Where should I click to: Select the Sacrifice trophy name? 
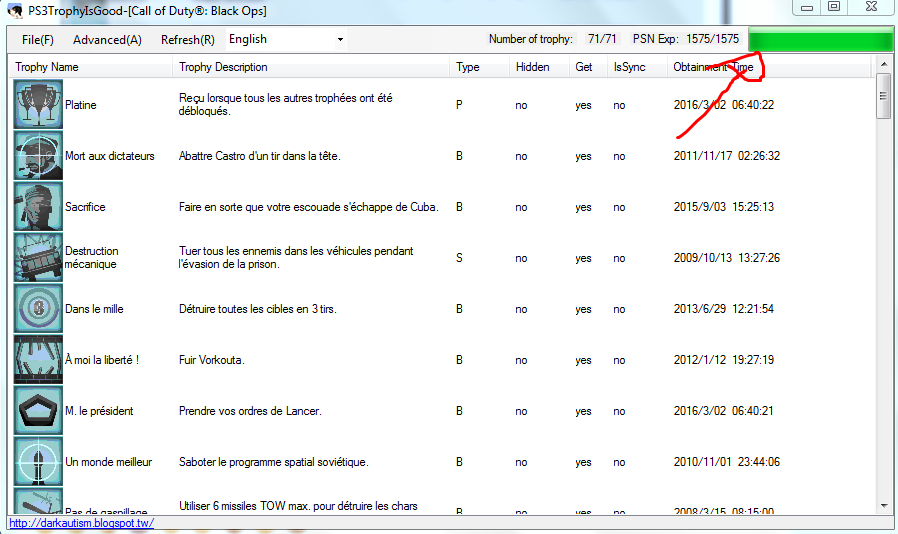click(85, 207)
